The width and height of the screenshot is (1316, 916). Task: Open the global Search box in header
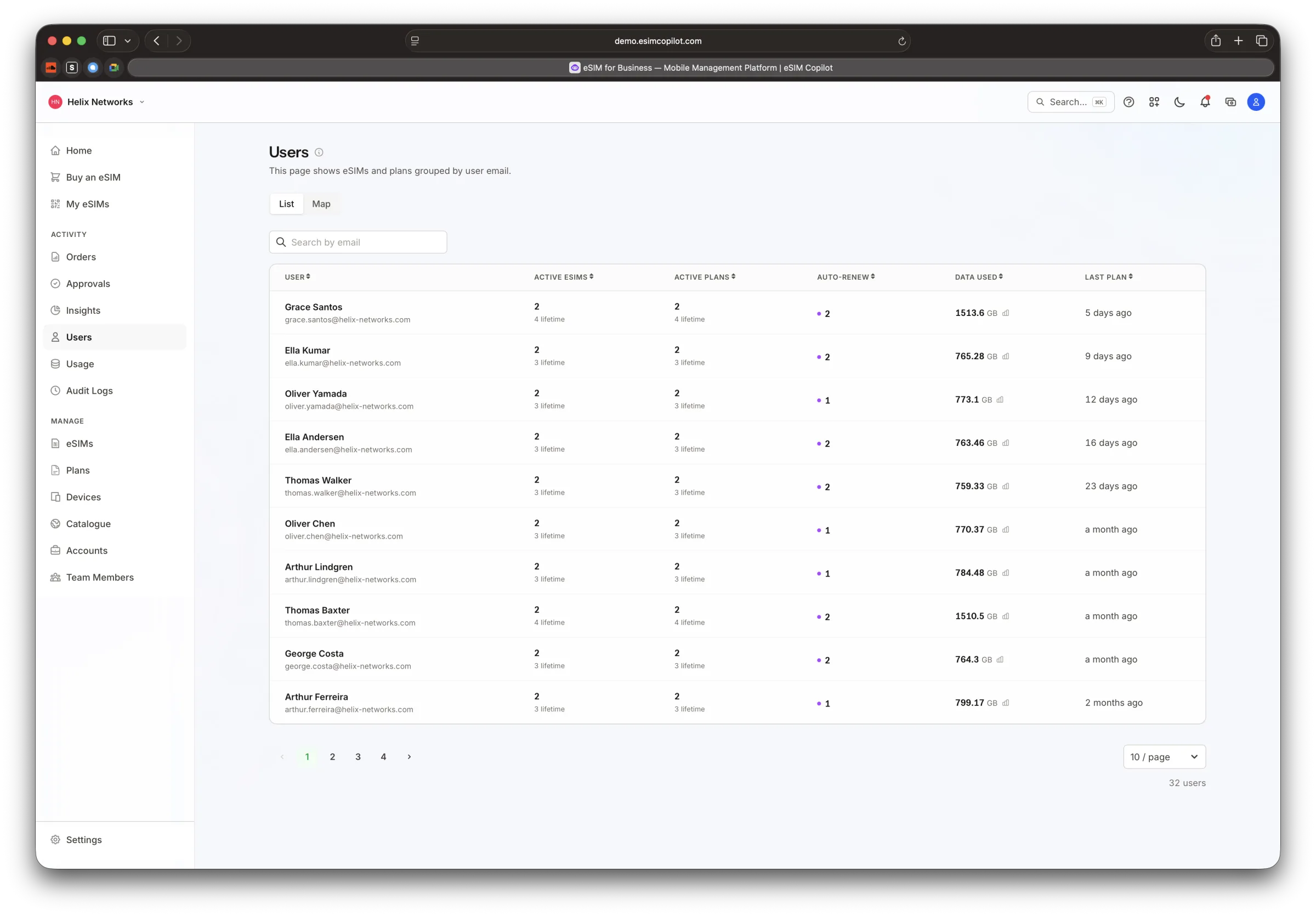click(1071, 102)
